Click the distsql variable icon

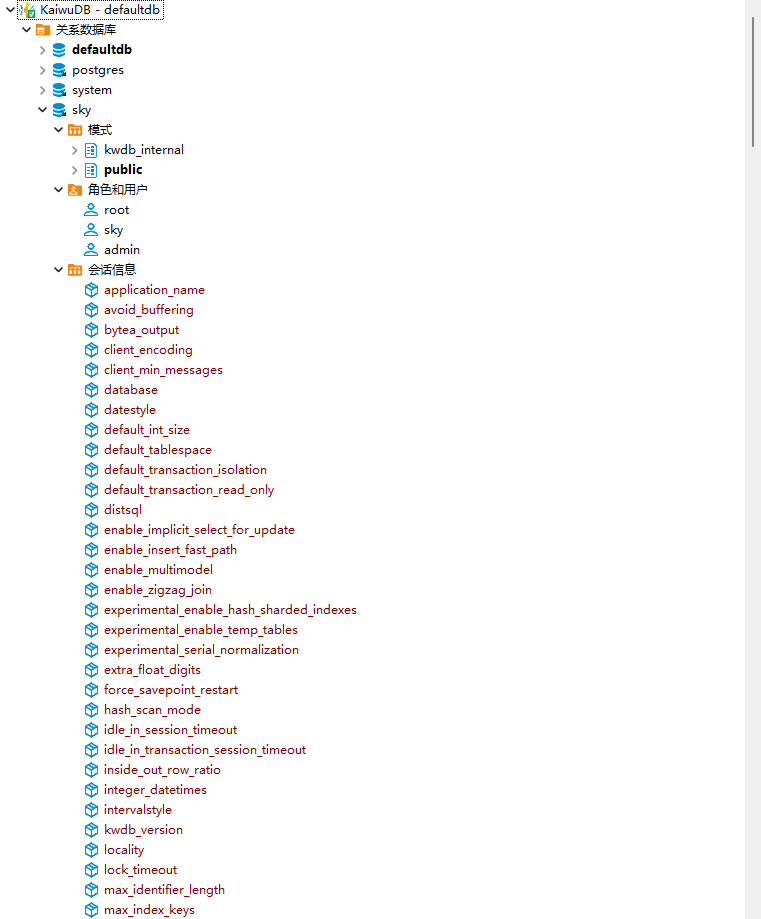(91, 510)
